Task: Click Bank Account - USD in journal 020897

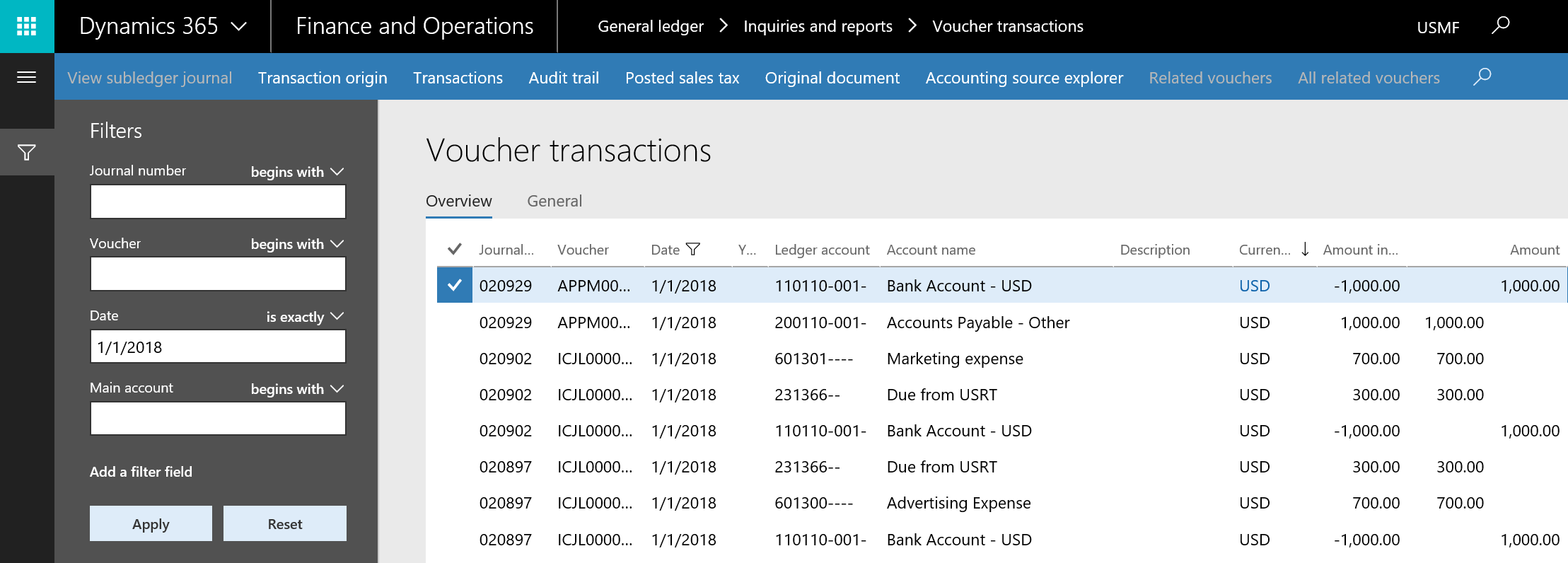Action: tap(959, 539)
